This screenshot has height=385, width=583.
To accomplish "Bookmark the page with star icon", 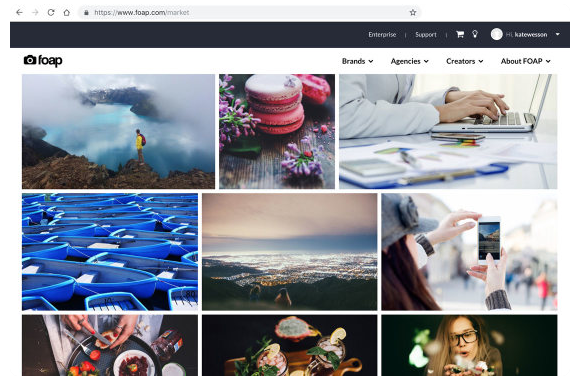I will [413, 12].
